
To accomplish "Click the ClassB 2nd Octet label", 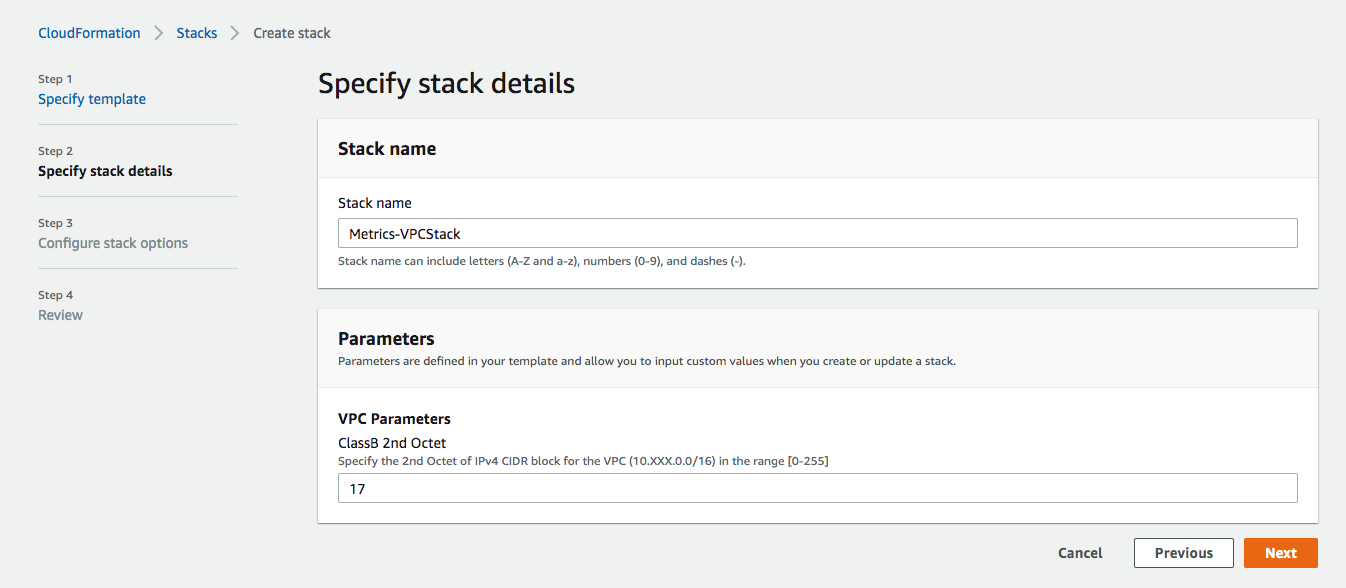I will pos(392,442).
